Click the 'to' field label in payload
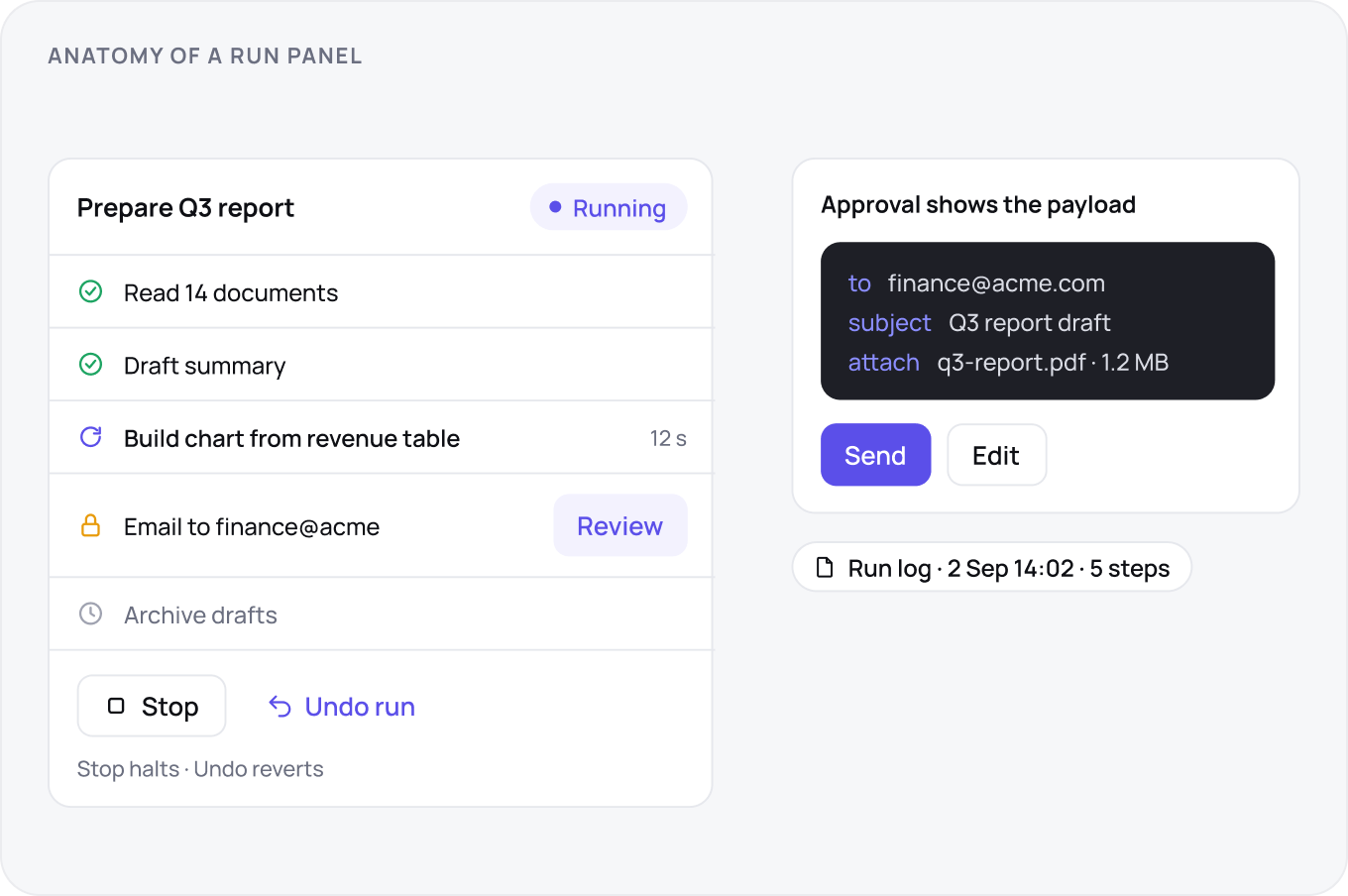This screenshot has width=1348, height=896. click(859, 283)
